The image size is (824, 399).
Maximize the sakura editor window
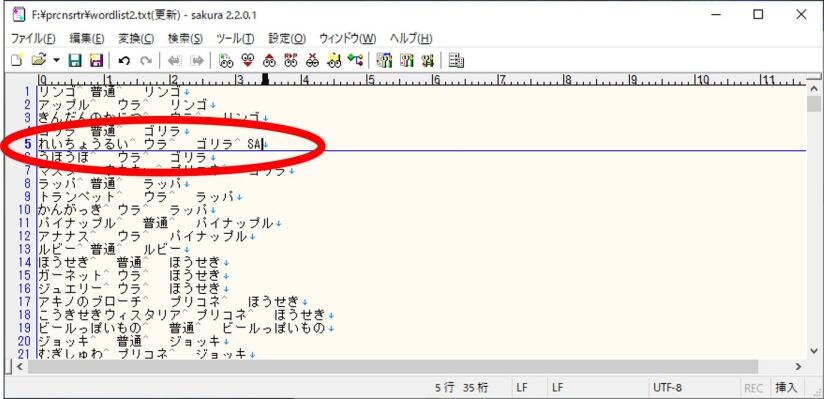click(x=758, y=15)
